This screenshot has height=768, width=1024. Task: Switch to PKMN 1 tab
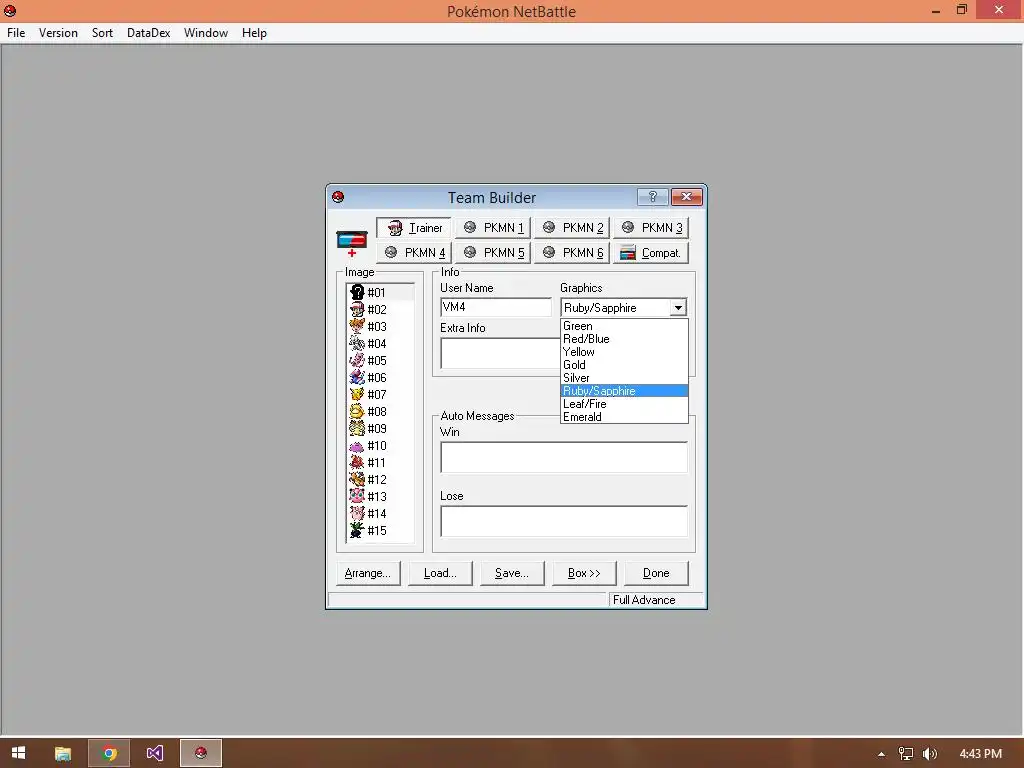point(493,228)
